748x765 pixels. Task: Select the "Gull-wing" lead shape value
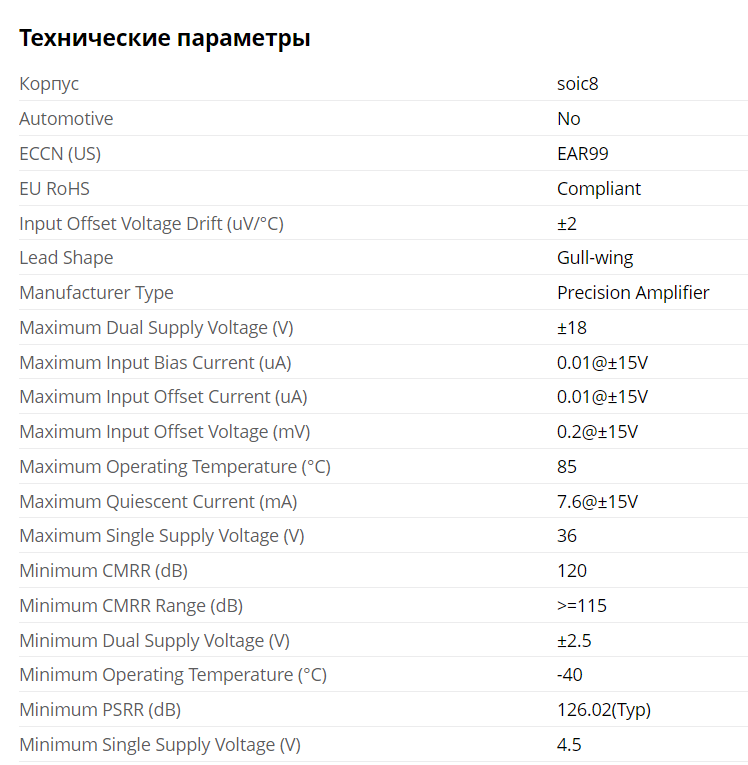(x=595, y=258)
